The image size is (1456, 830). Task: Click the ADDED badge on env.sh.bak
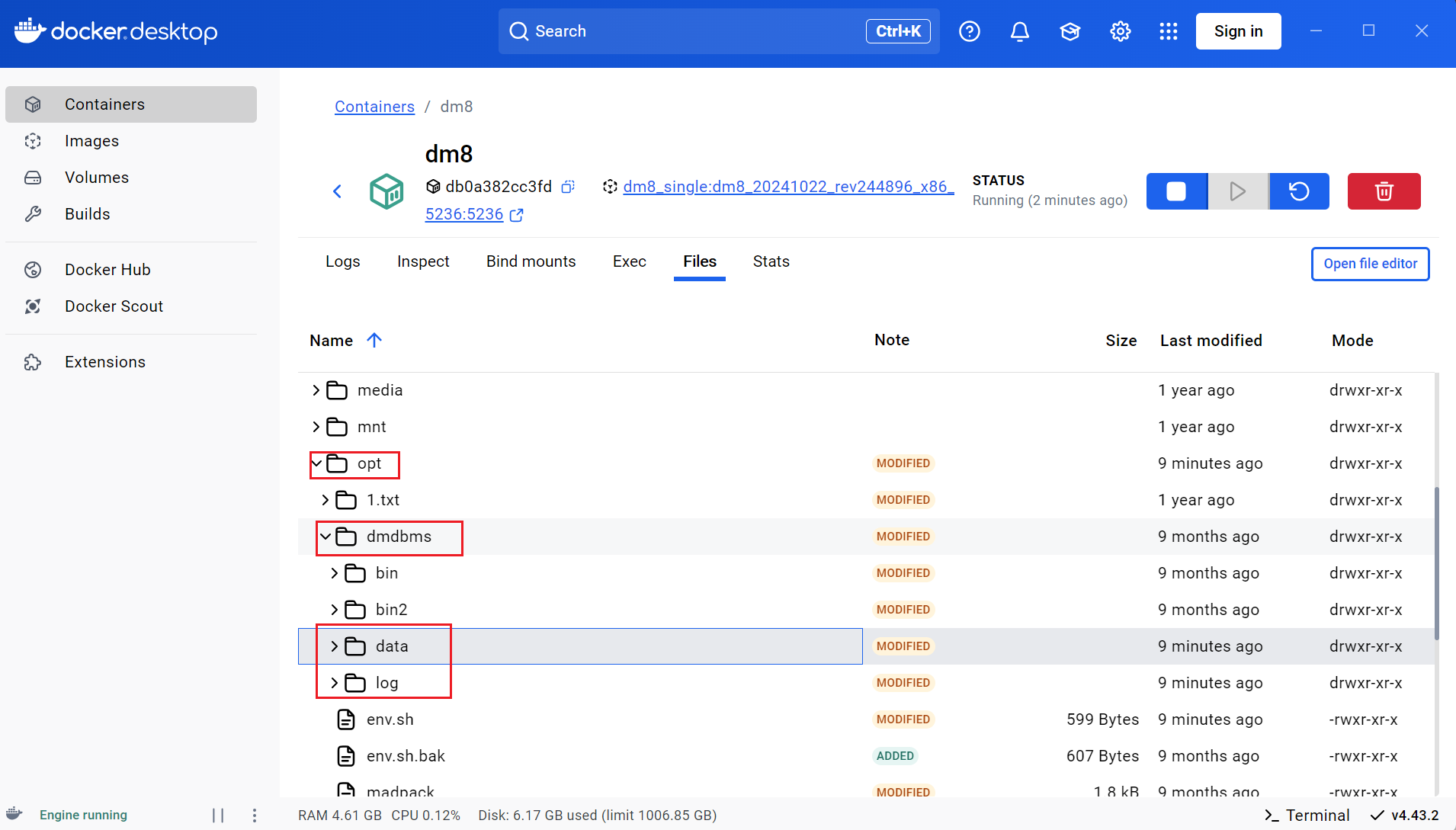pos(895,756)
